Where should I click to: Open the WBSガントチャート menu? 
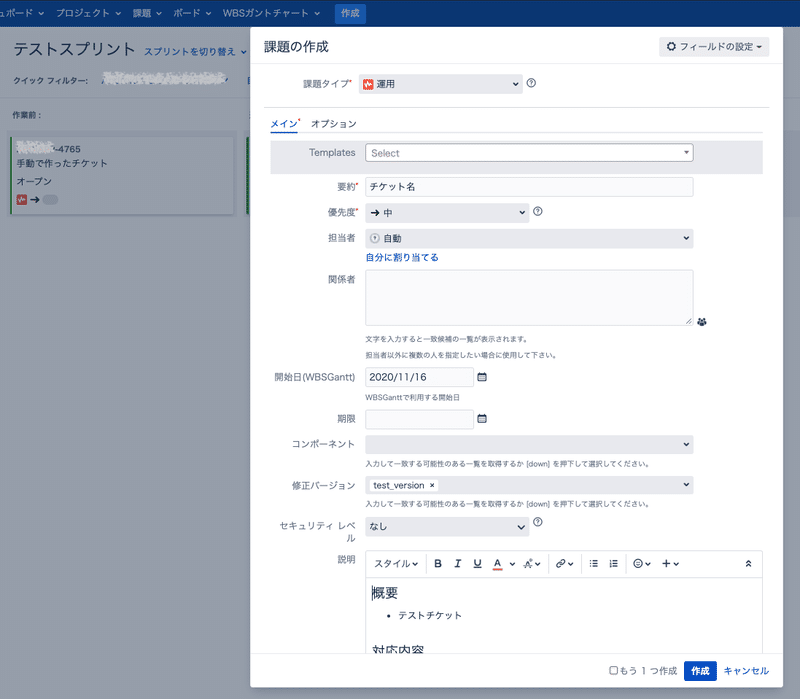[271, 13]
